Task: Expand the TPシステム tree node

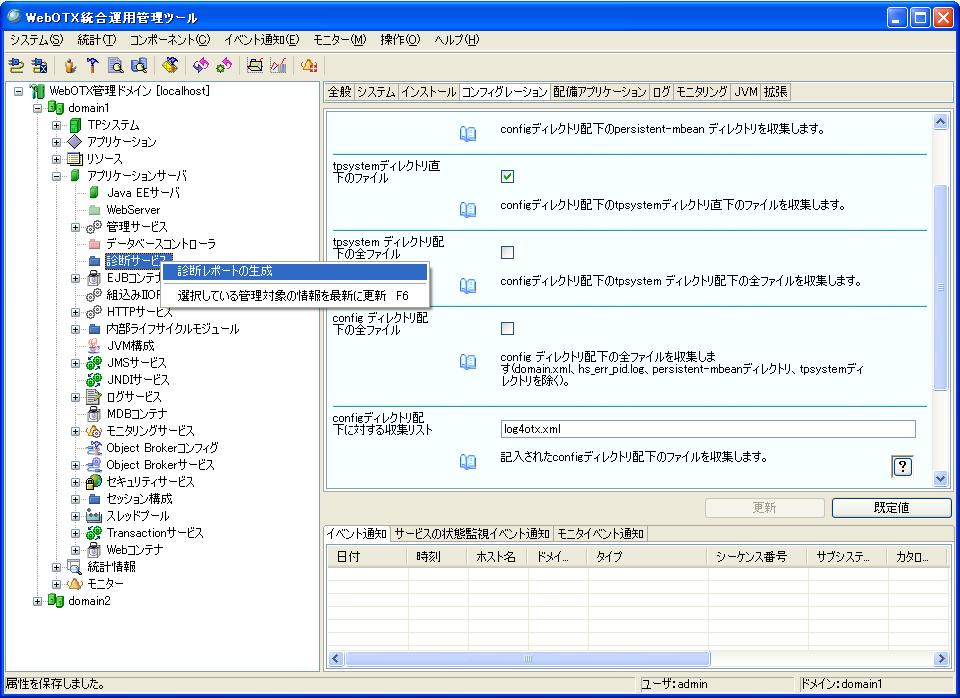Action: [x=57, y=125]
